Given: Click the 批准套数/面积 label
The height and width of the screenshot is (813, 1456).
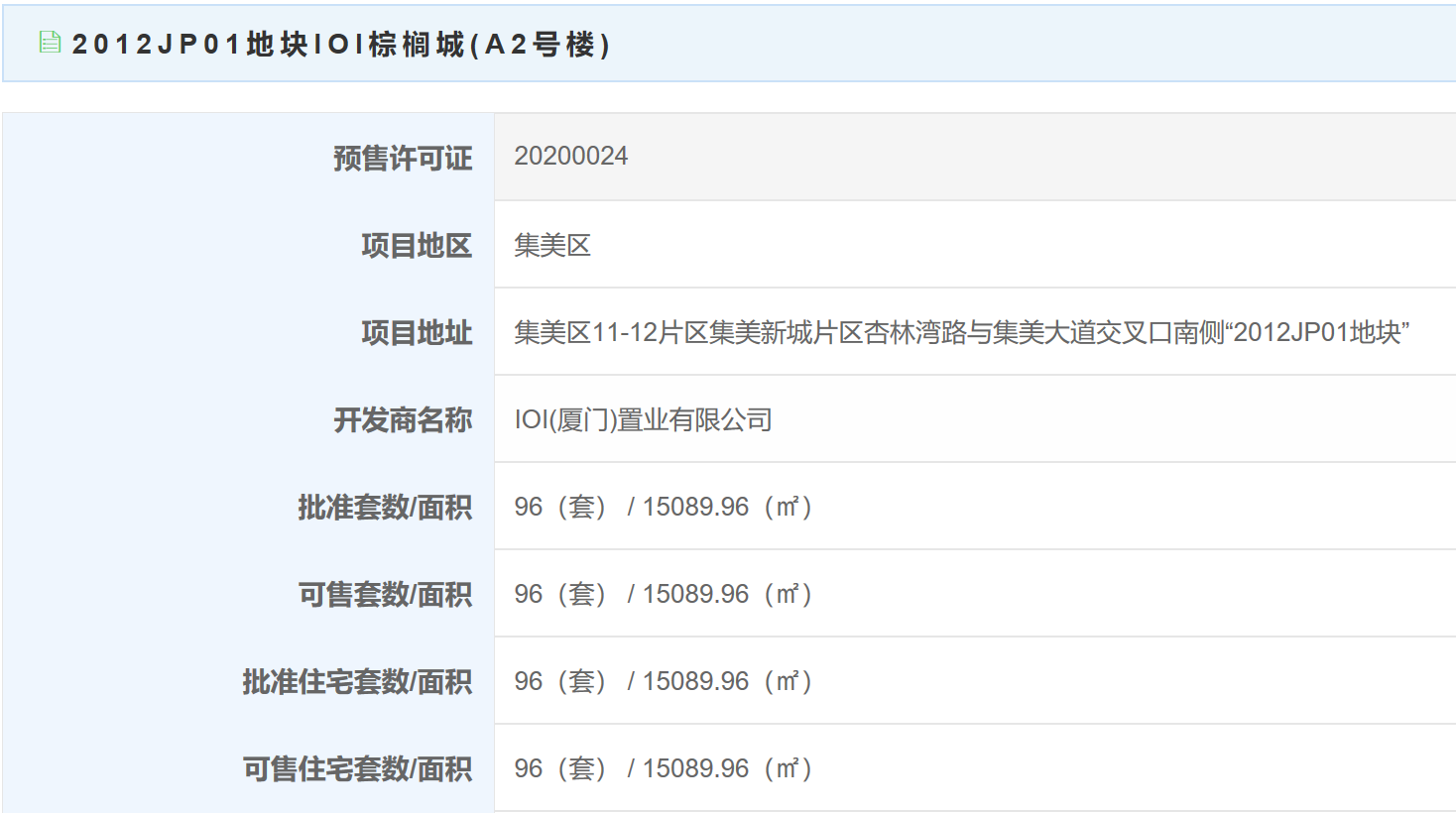Looking at the screenshot, I should pyautogui.click(x=385, y=508).
